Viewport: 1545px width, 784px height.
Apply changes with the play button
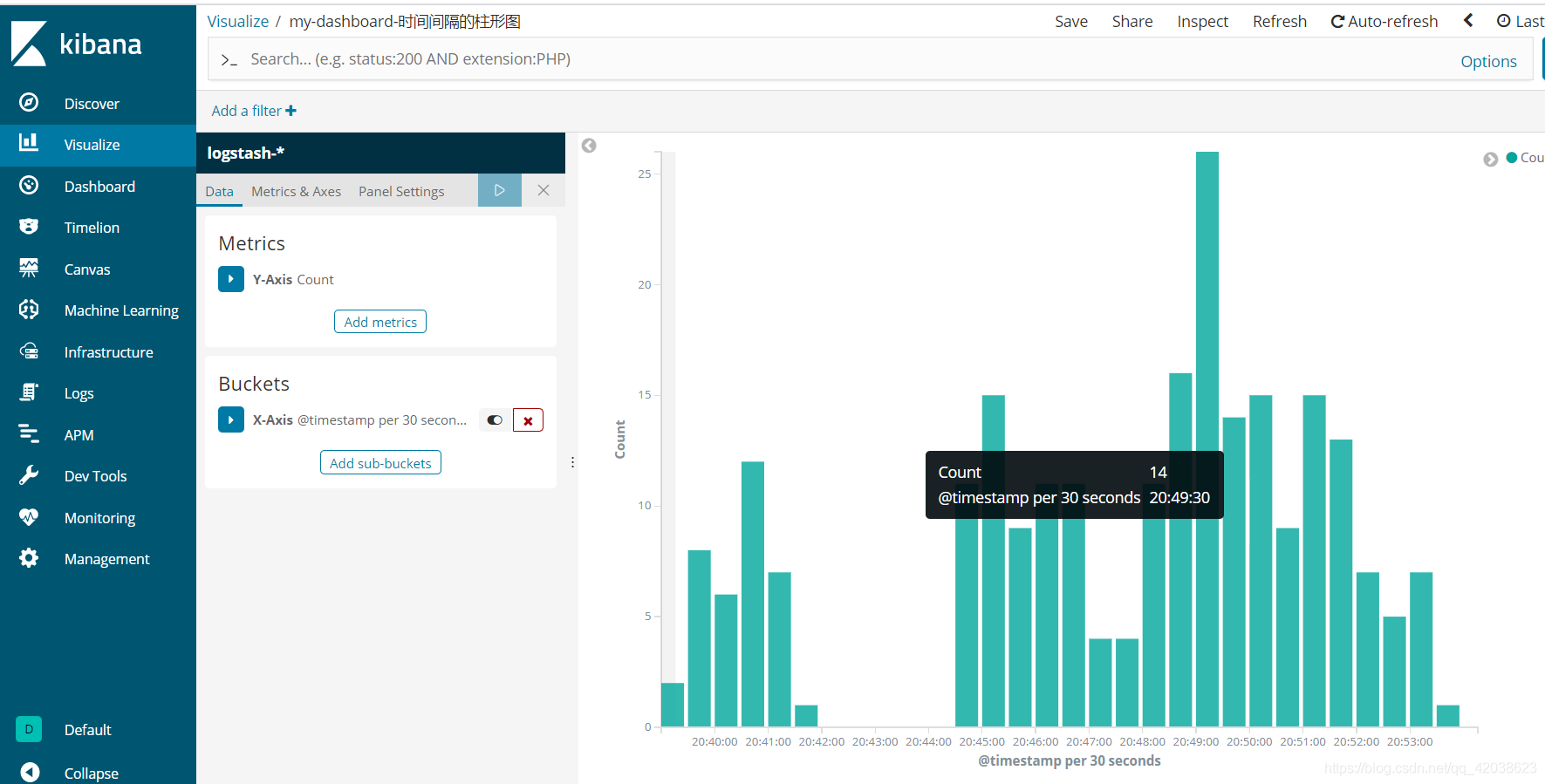point(500,190)
